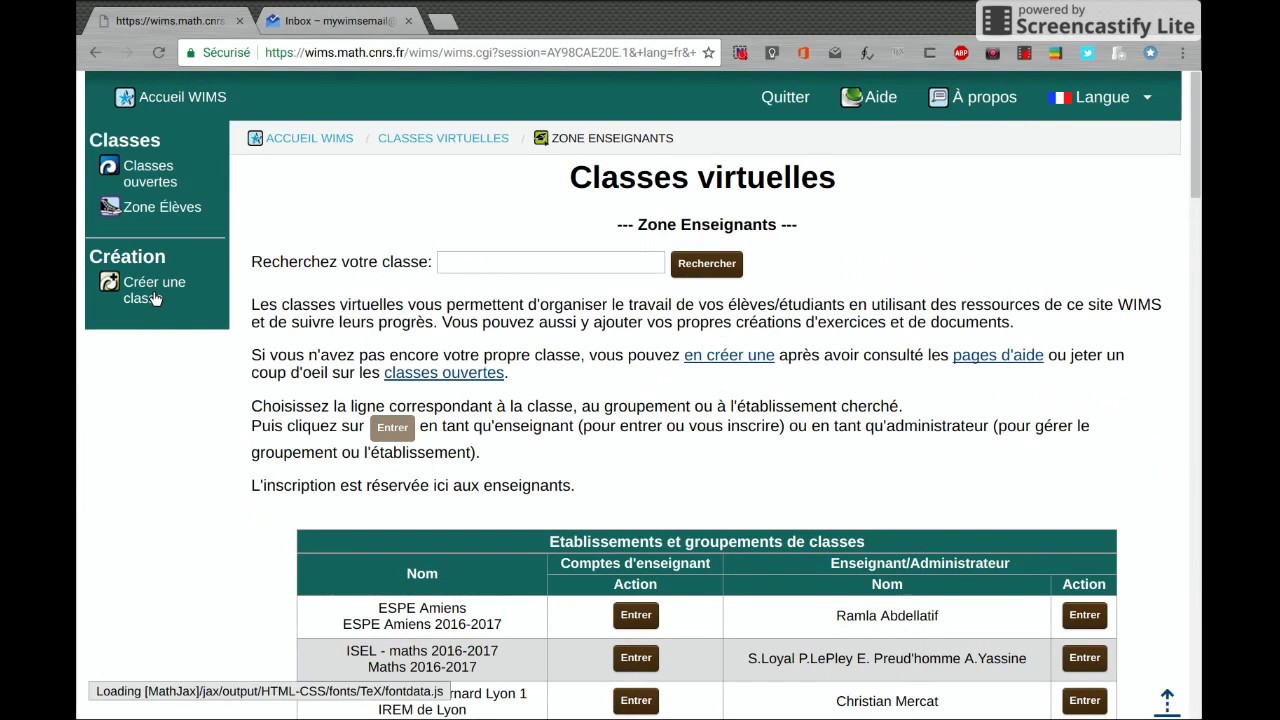Open Aide from the top menu
Viewport: 1280px width, 720px height.
point(881,97)
